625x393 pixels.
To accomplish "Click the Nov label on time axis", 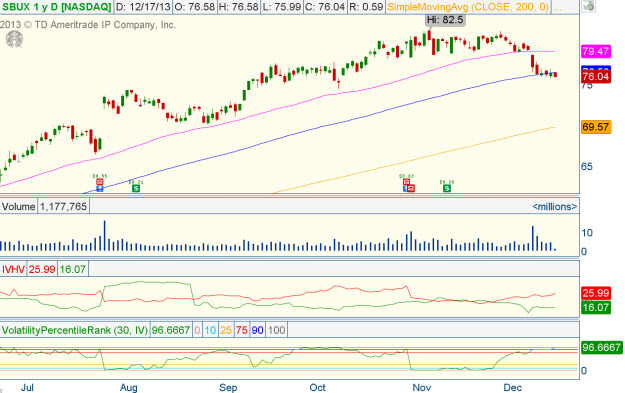I will coord(422,387).
